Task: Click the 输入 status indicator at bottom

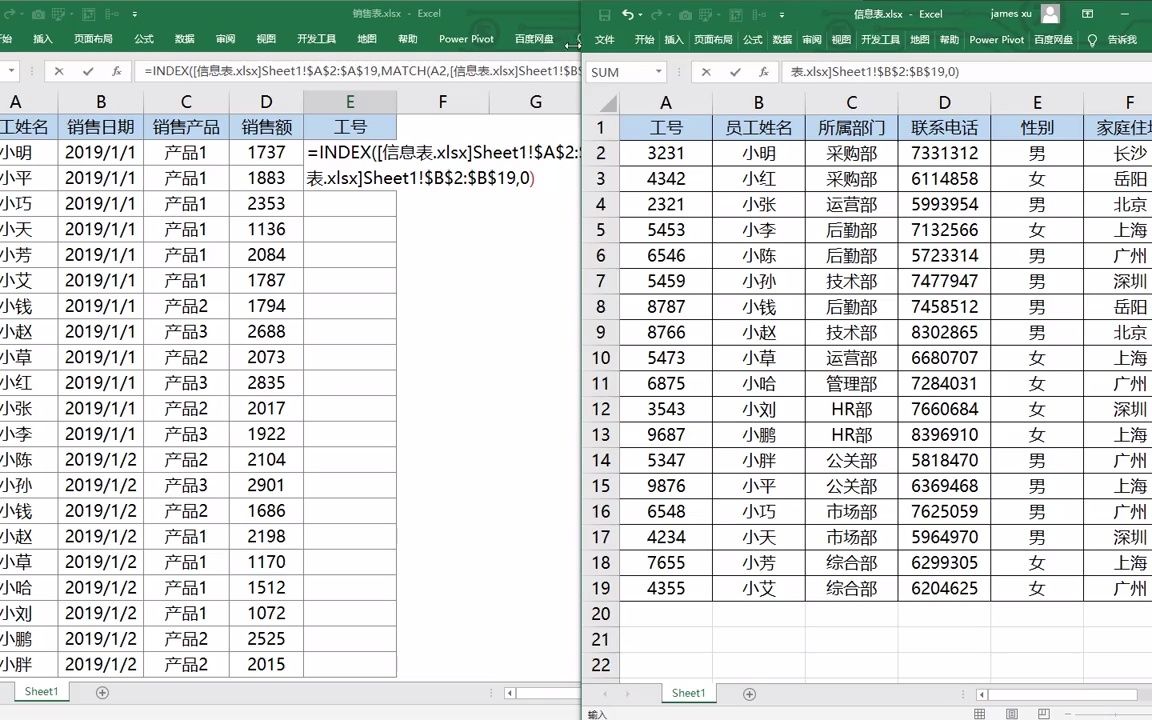Action: [x=596, y=714]
